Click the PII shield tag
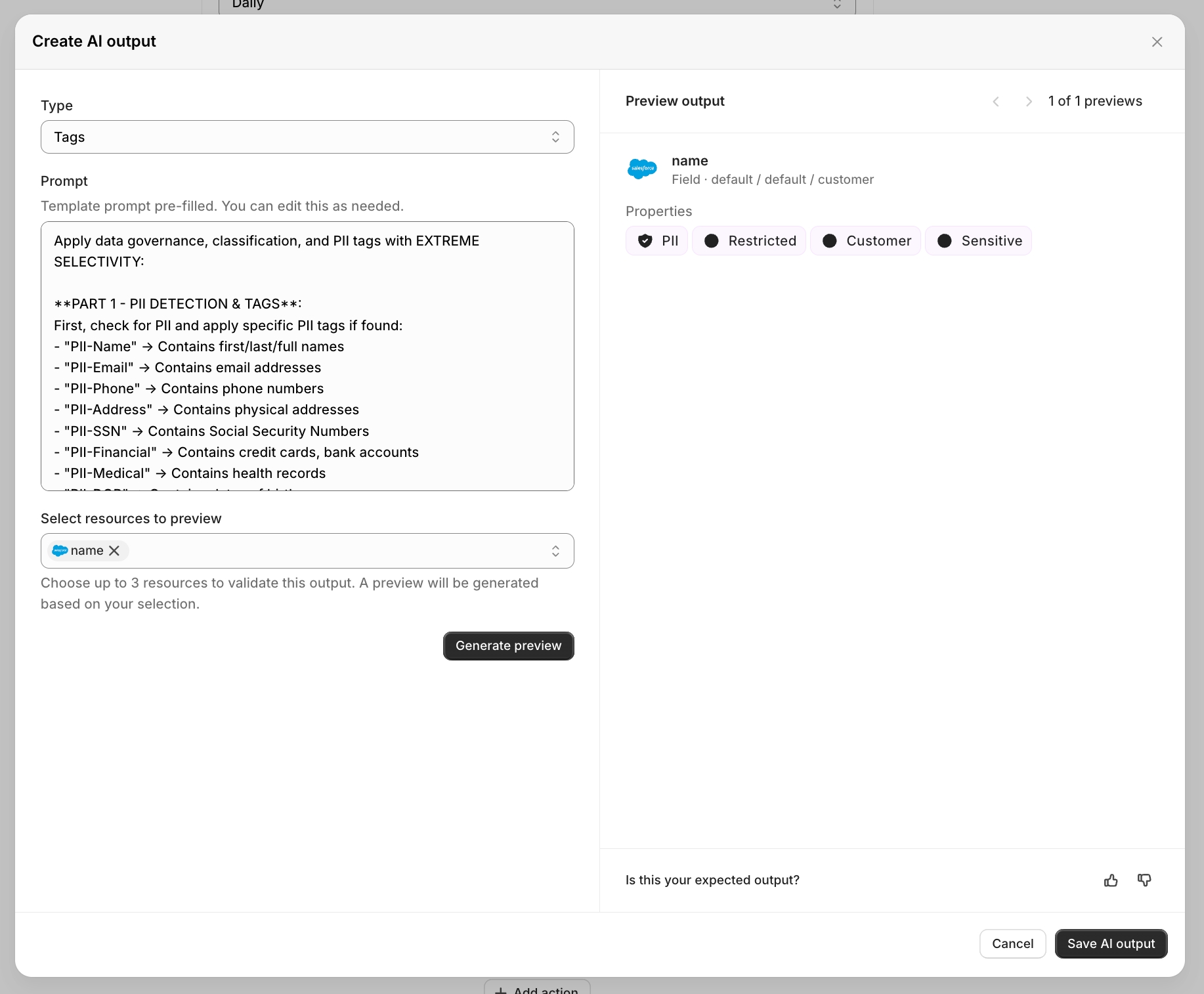This screenshot has height=994, width=1204. coord(656,241)
